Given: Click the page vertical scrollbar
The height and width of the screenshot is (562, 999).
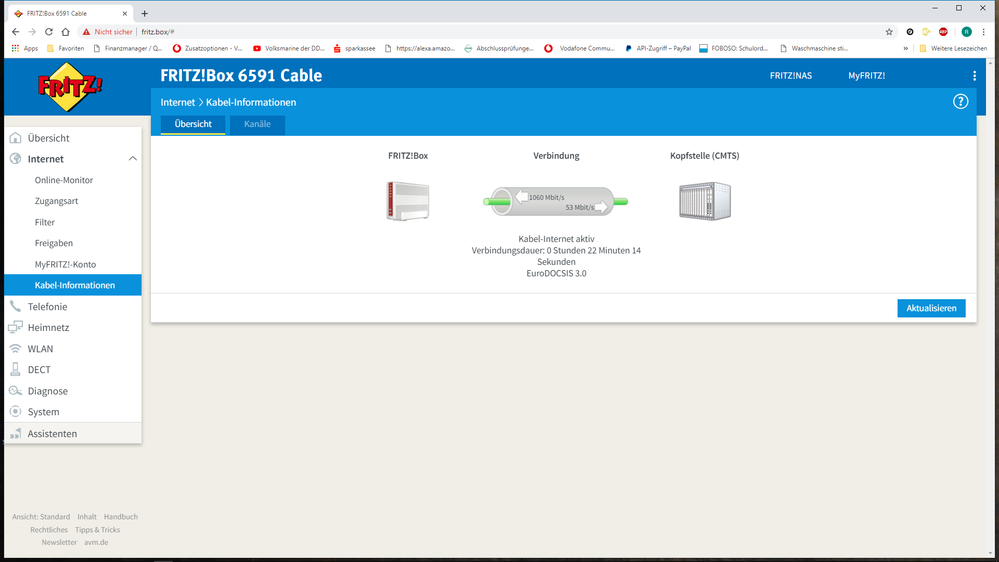Looking at the screenshot, I should [991, 306].
